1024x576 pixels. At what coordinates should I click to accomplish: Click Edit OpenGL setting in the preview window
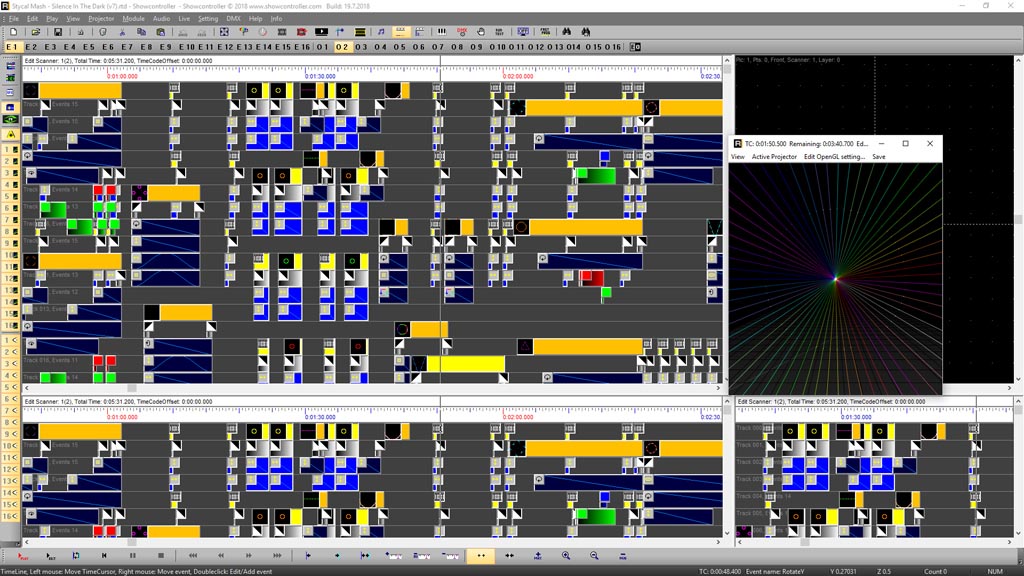(x=834, y=156)
